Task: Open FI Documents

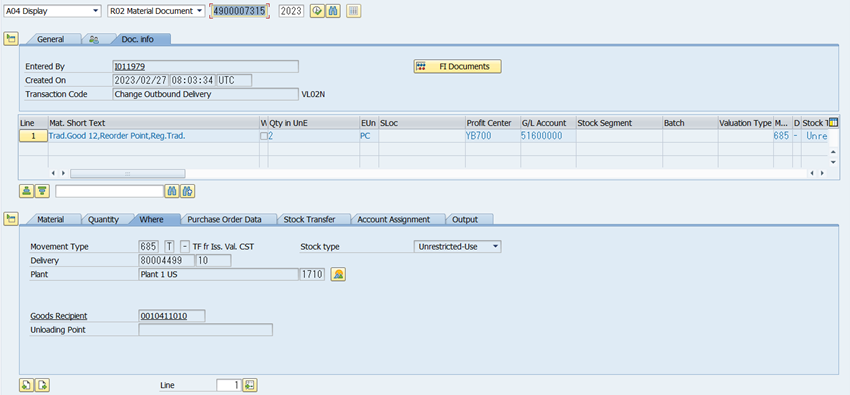Action: (x=458, y=67)
